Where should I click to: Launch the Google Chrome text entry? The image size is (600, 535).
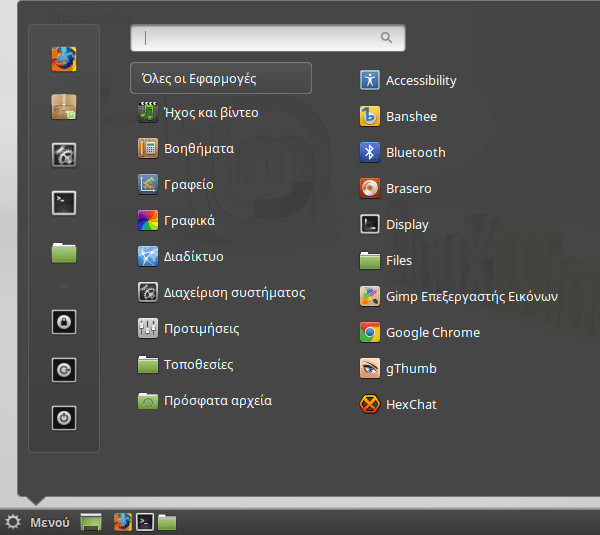tap(433, 333)
